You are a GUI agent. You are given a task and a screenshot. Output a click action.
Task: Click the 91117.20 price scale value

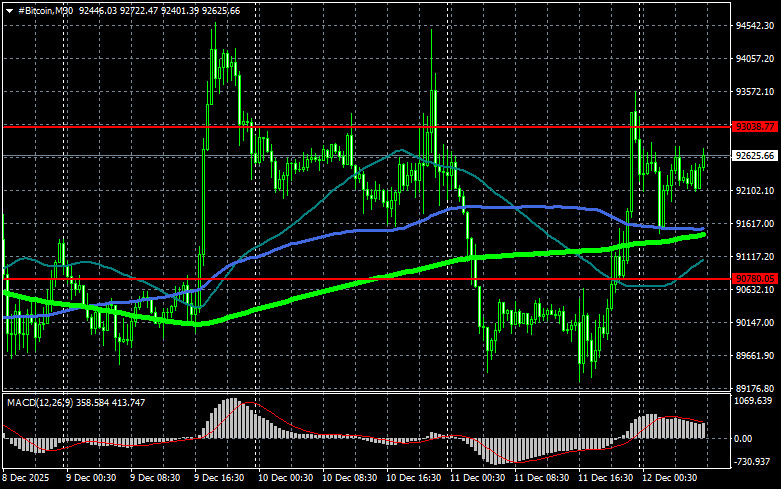755,256
